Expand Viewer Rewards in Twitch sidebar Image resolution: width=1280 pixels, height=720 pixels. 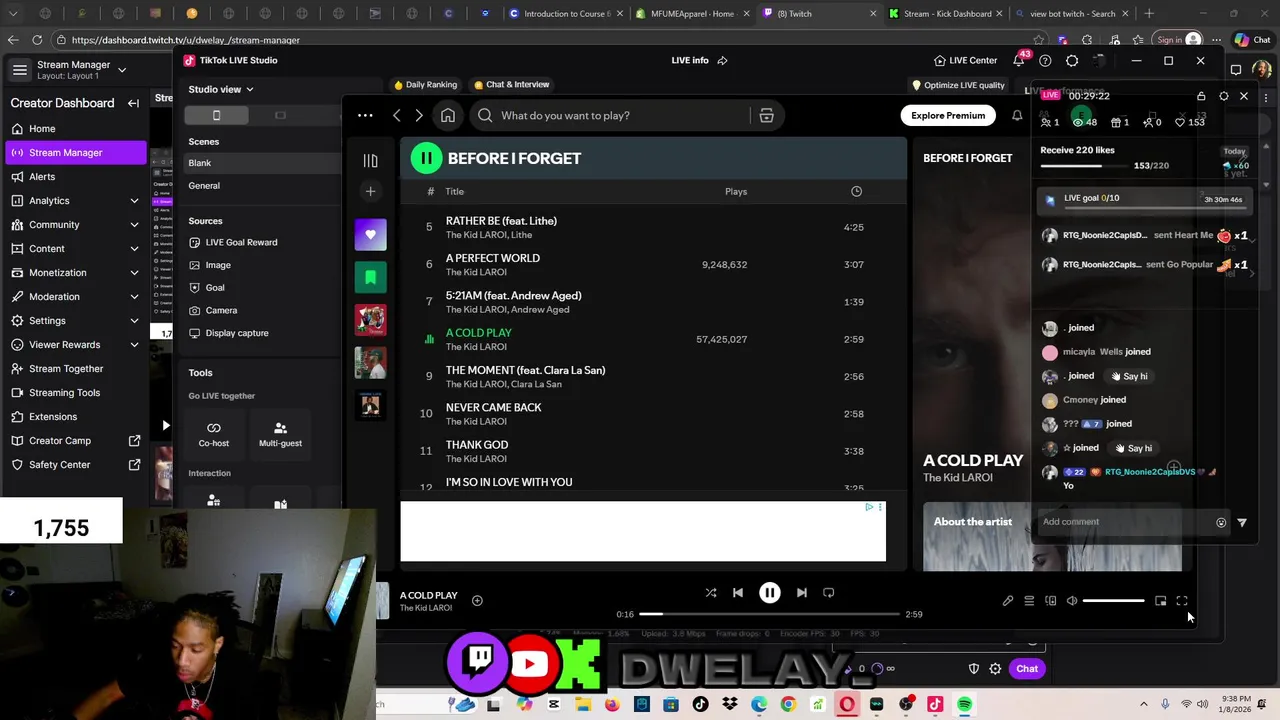(x=134, y=345)
